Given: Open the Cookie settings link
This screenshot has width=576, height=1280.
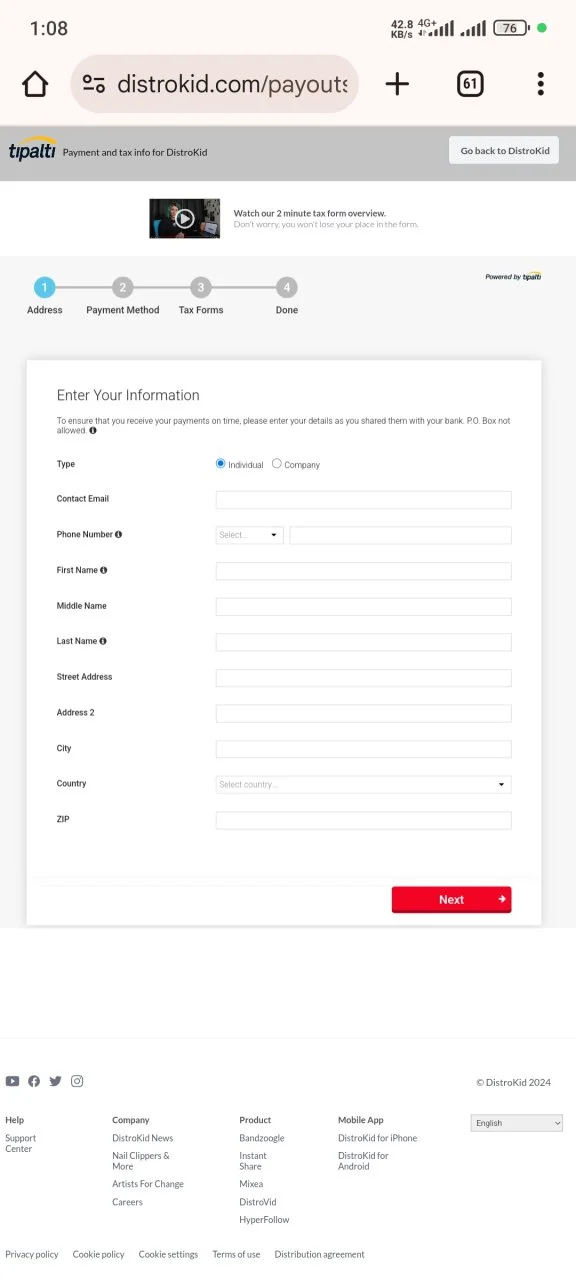Looking at the screenshot, I should (x=168, y=1254).
